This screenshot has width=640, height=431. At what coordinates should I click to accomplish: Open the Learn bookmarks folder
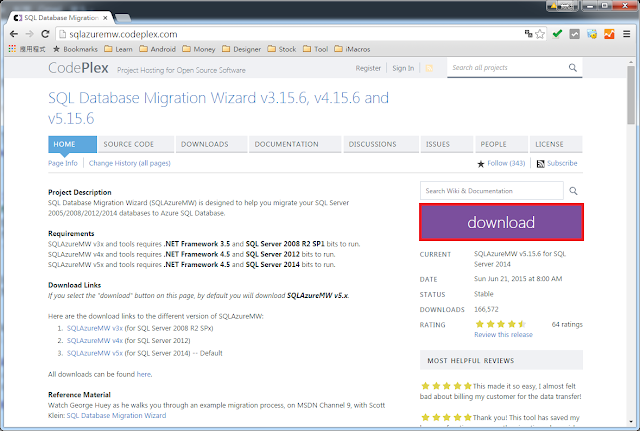coord(118,49)
